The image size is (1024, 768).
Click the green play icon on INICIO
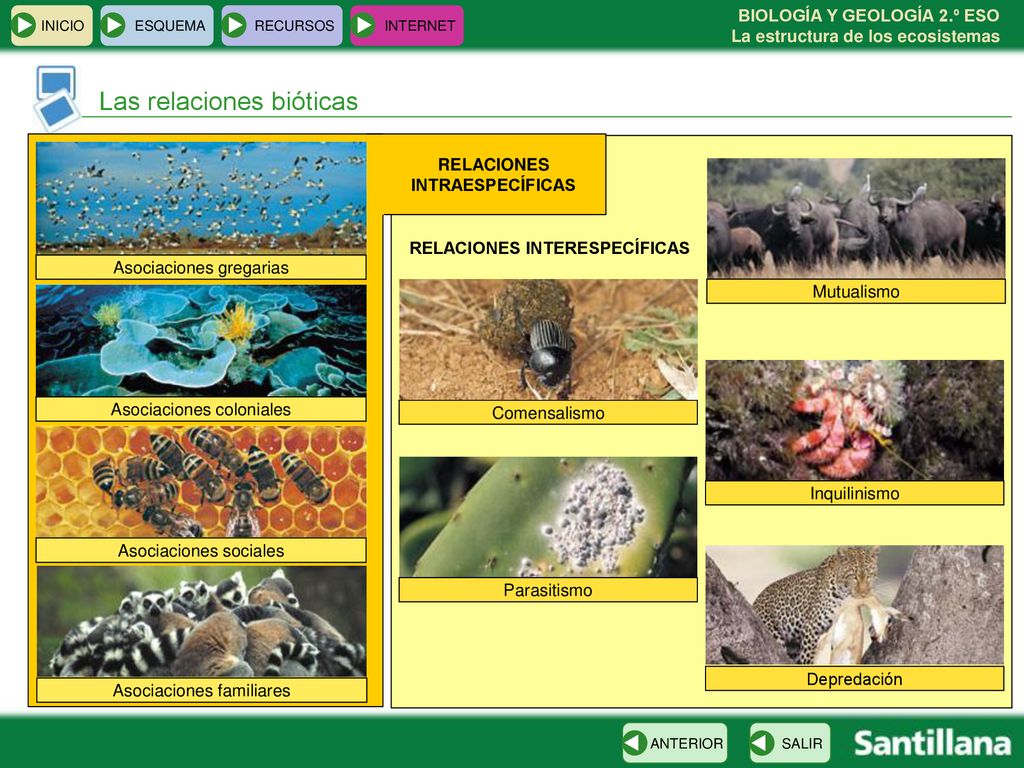(25, 25)
